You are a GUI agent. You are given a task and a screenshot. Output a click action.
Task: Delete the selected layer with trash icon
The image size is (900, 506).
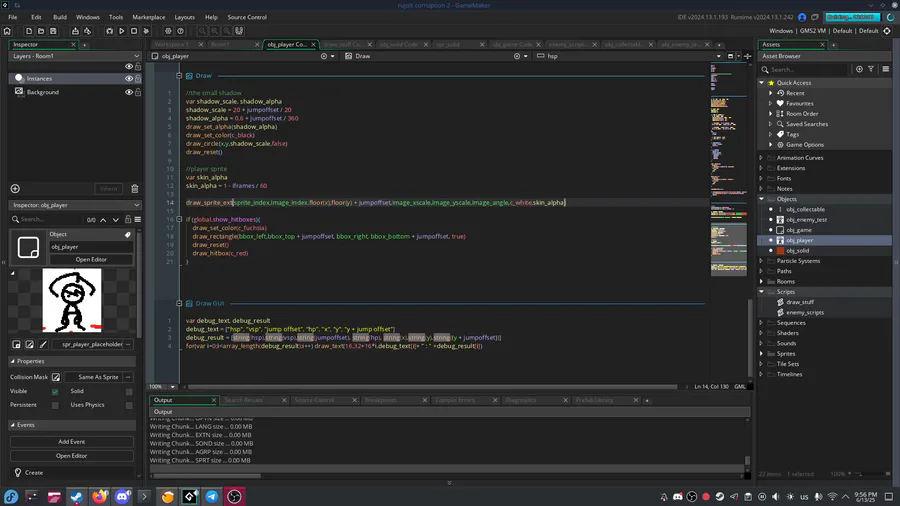[x=134, y=189]
